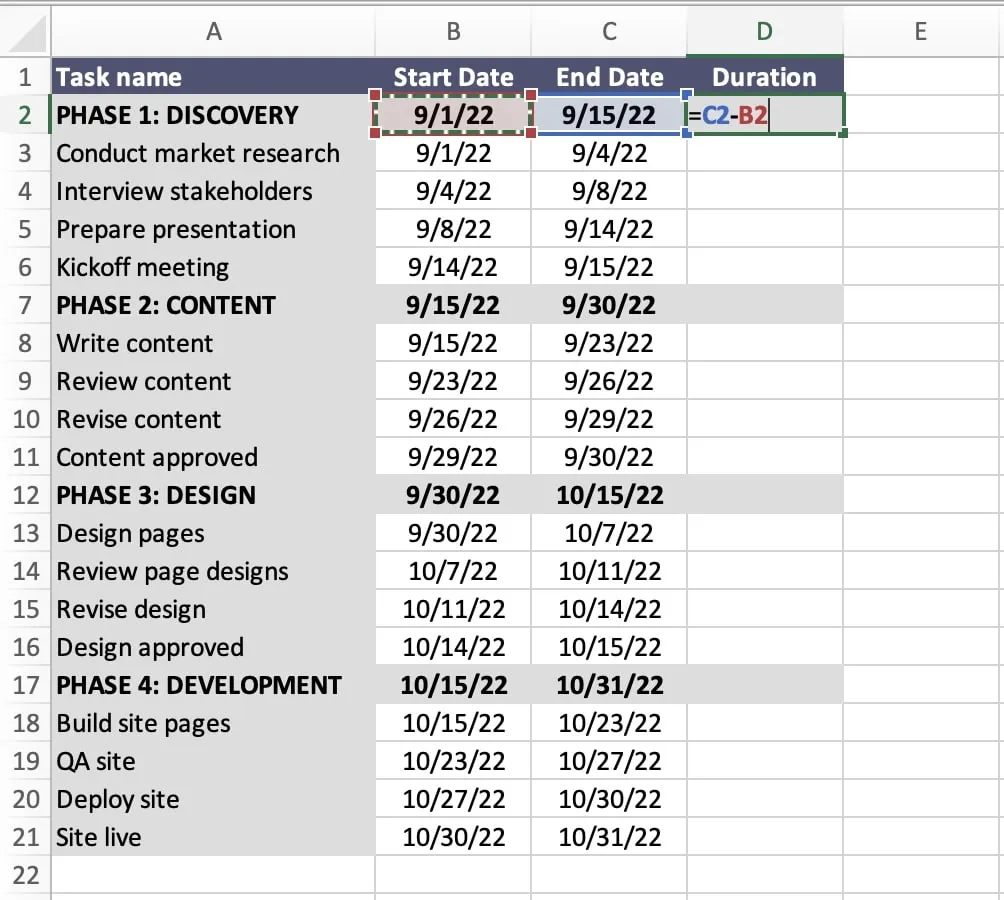Select row number 22 header
The image size is (1004, 900).
[x=25, y=875]
